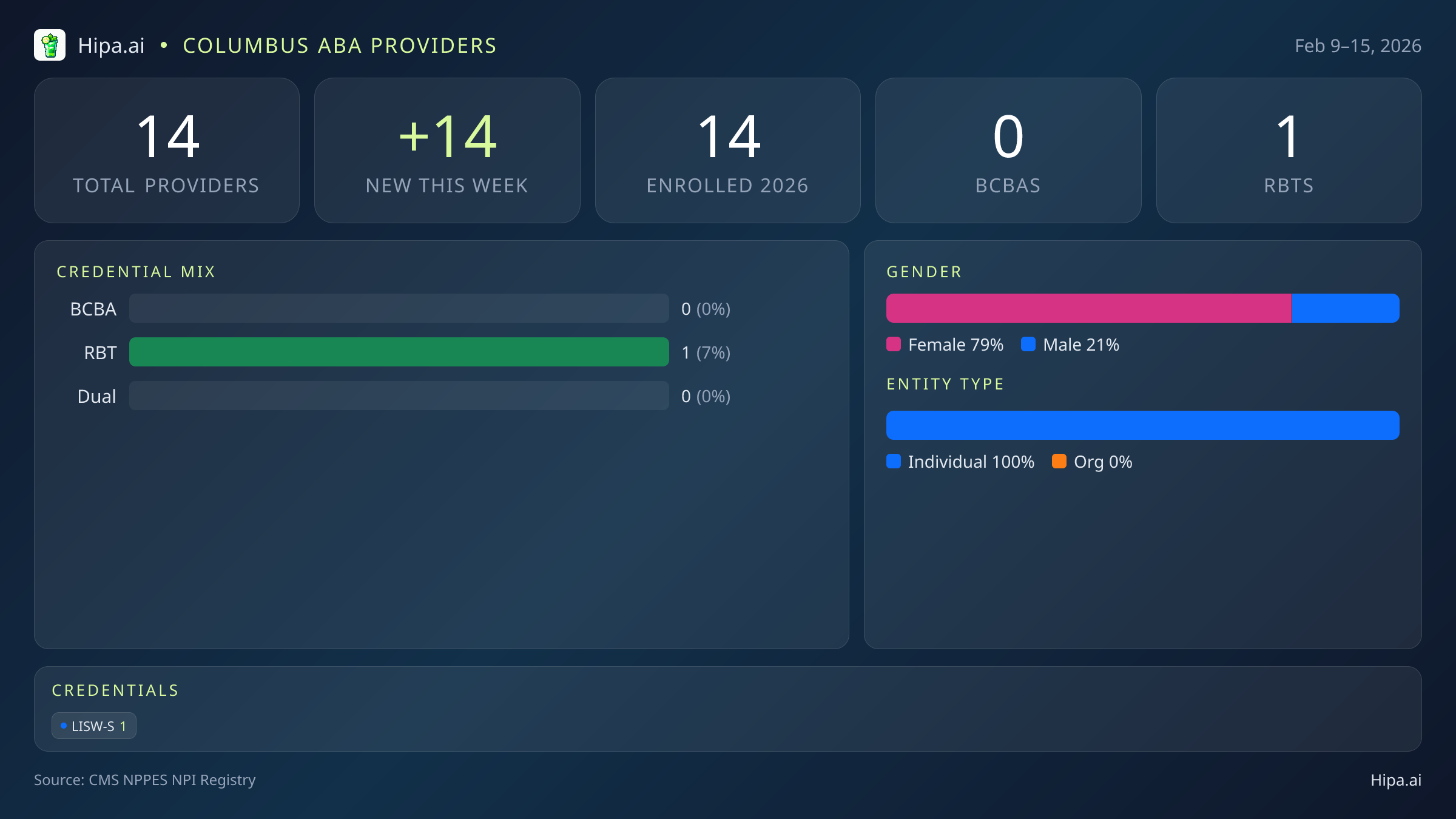Expand the Gender section
This screenshot has width=1456, height=819.
point(923,272)
